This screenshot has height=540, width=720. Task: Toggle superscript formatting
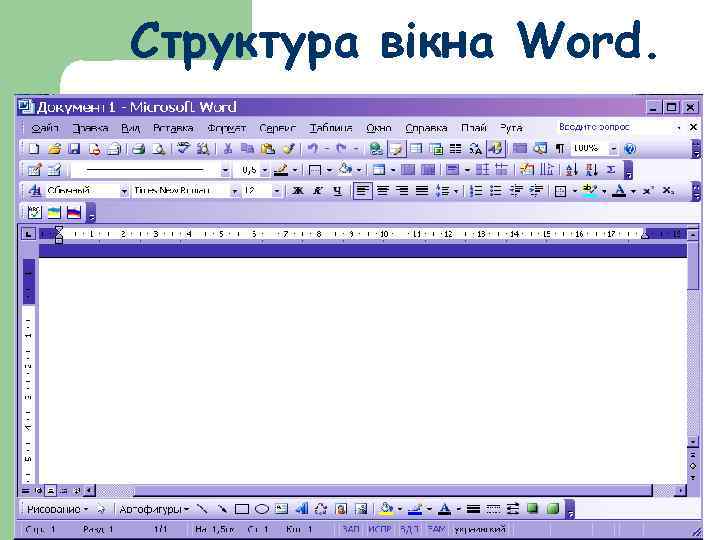click(x=648, y=191)
